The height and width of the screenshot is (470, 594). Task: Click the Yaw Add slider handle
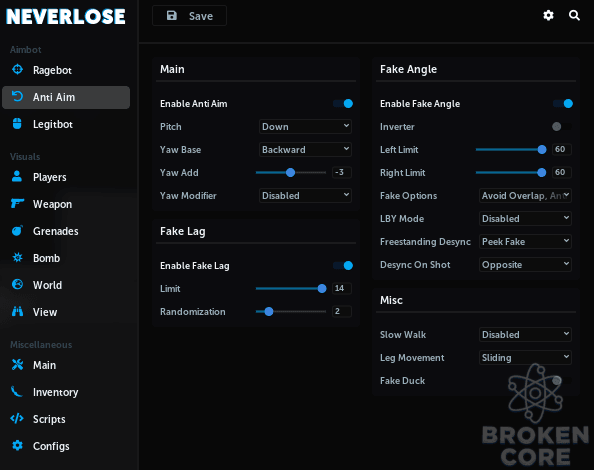[290, 173]
